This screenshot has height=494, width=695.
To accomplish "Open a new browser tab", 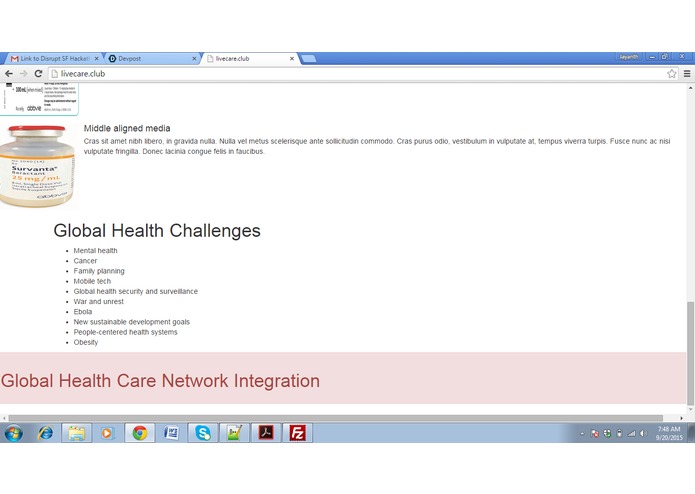I will [308, 58].
